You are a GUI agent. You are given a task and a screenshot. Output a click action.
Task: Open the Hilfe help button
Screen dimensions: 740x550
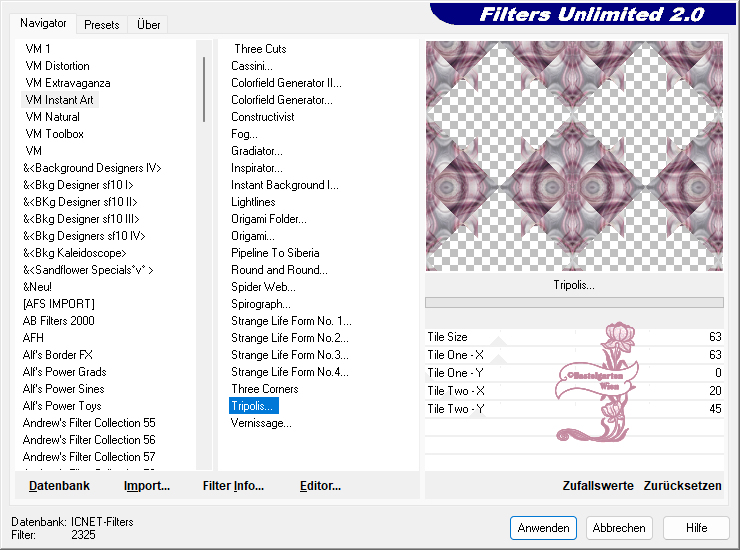(x=696, y=528)
